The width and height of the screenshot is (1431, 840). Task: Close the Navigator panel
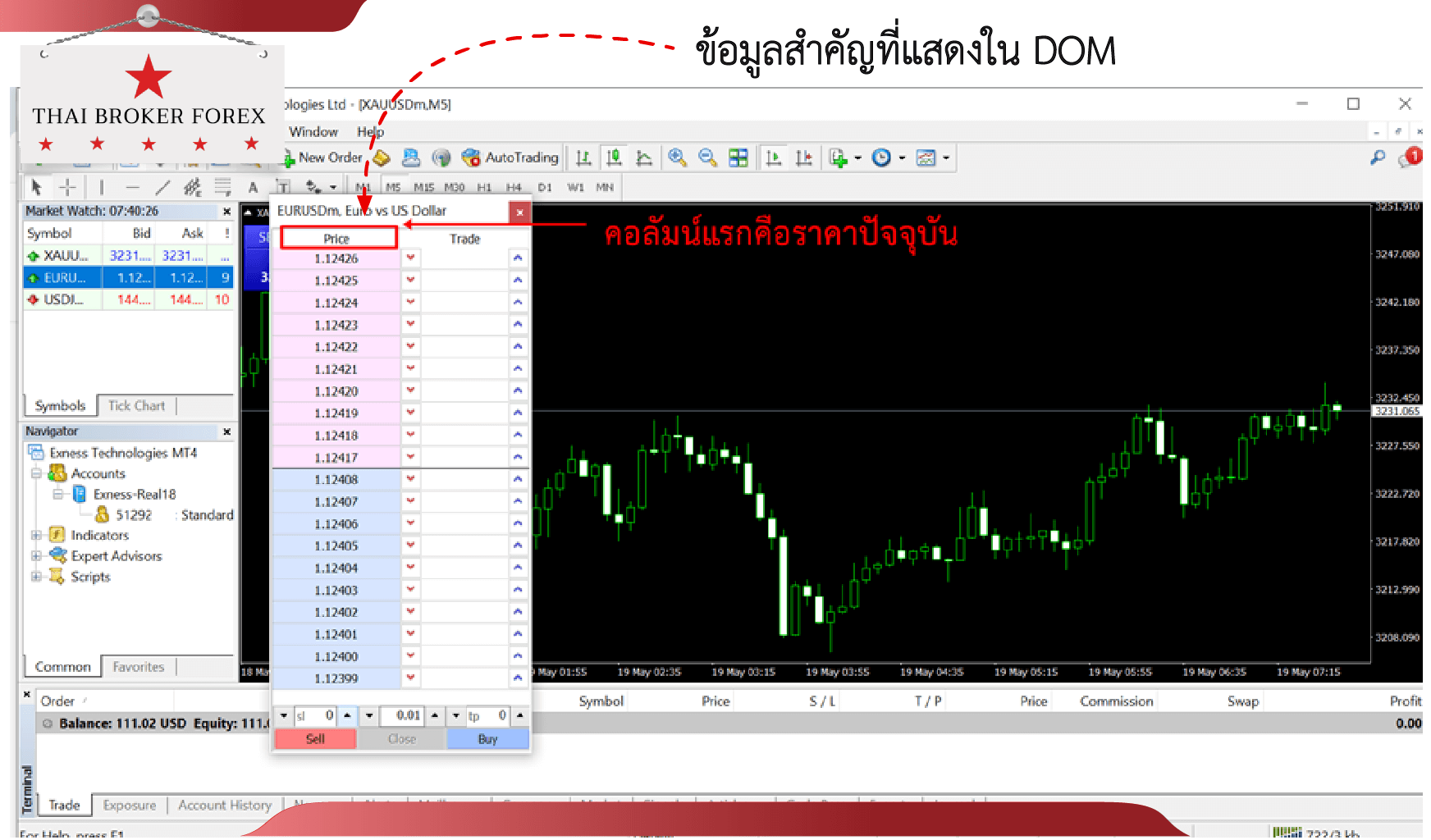click(x=226, y=431)
